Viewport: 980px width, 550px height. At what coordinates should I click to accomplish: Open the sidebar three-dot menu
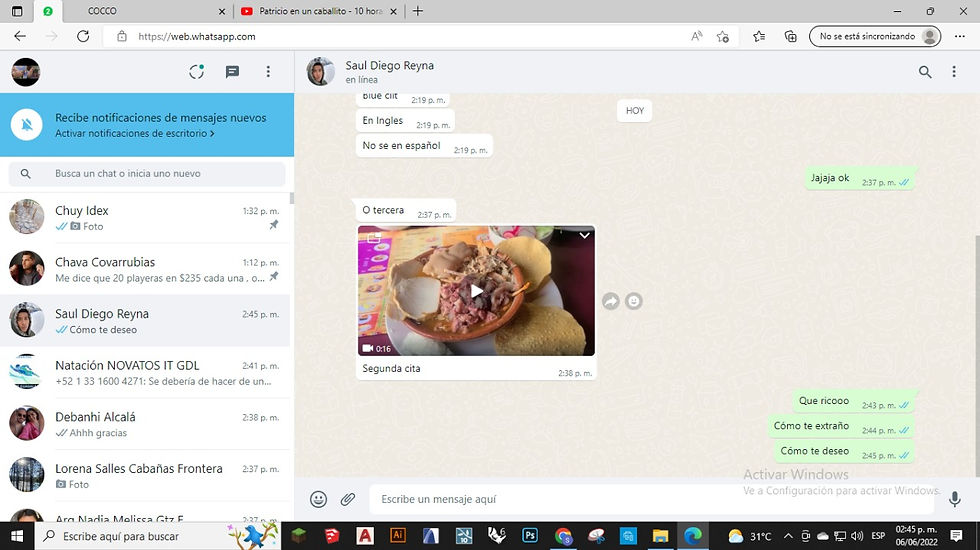pyautogui.click(x=268, y=72)
